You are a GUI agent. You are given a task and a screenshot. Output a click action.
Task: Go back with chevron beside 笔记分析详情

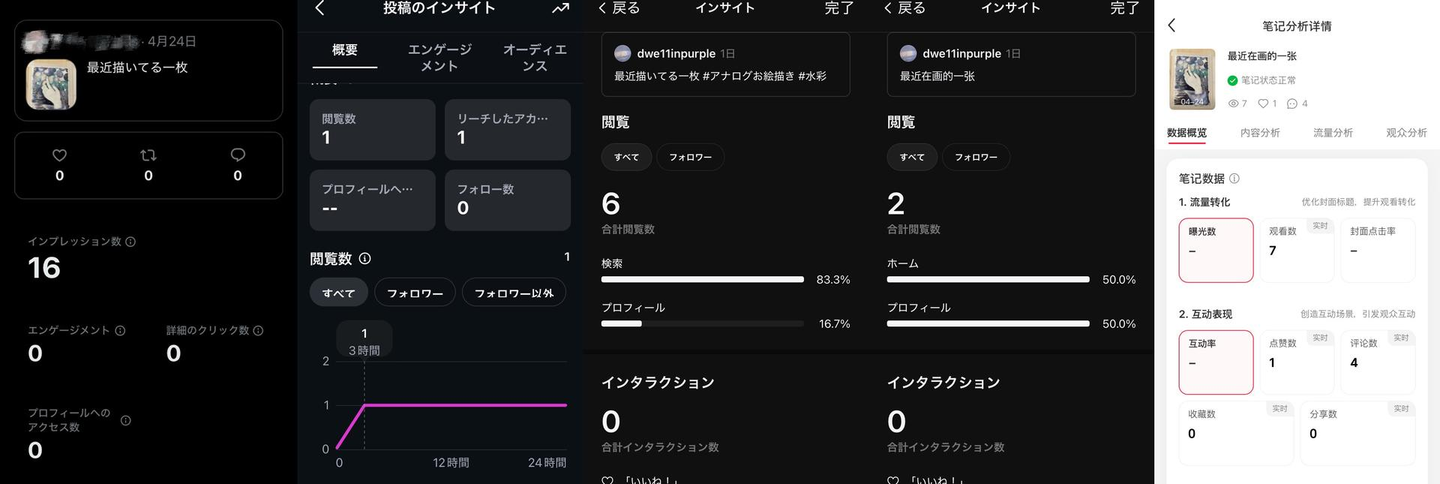coord(1172,26)
